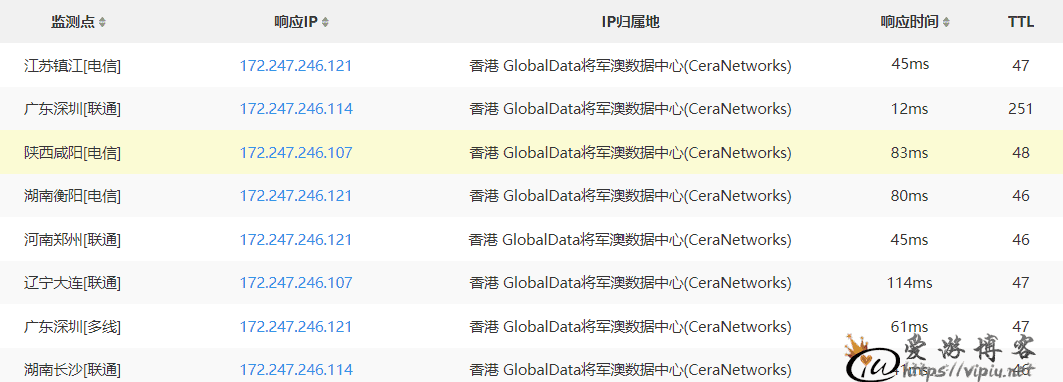This screenshot has height=382, width=1063.
Task: Open IP link in 江苏镇江[电信] row
Action: [x=296, y=66]
